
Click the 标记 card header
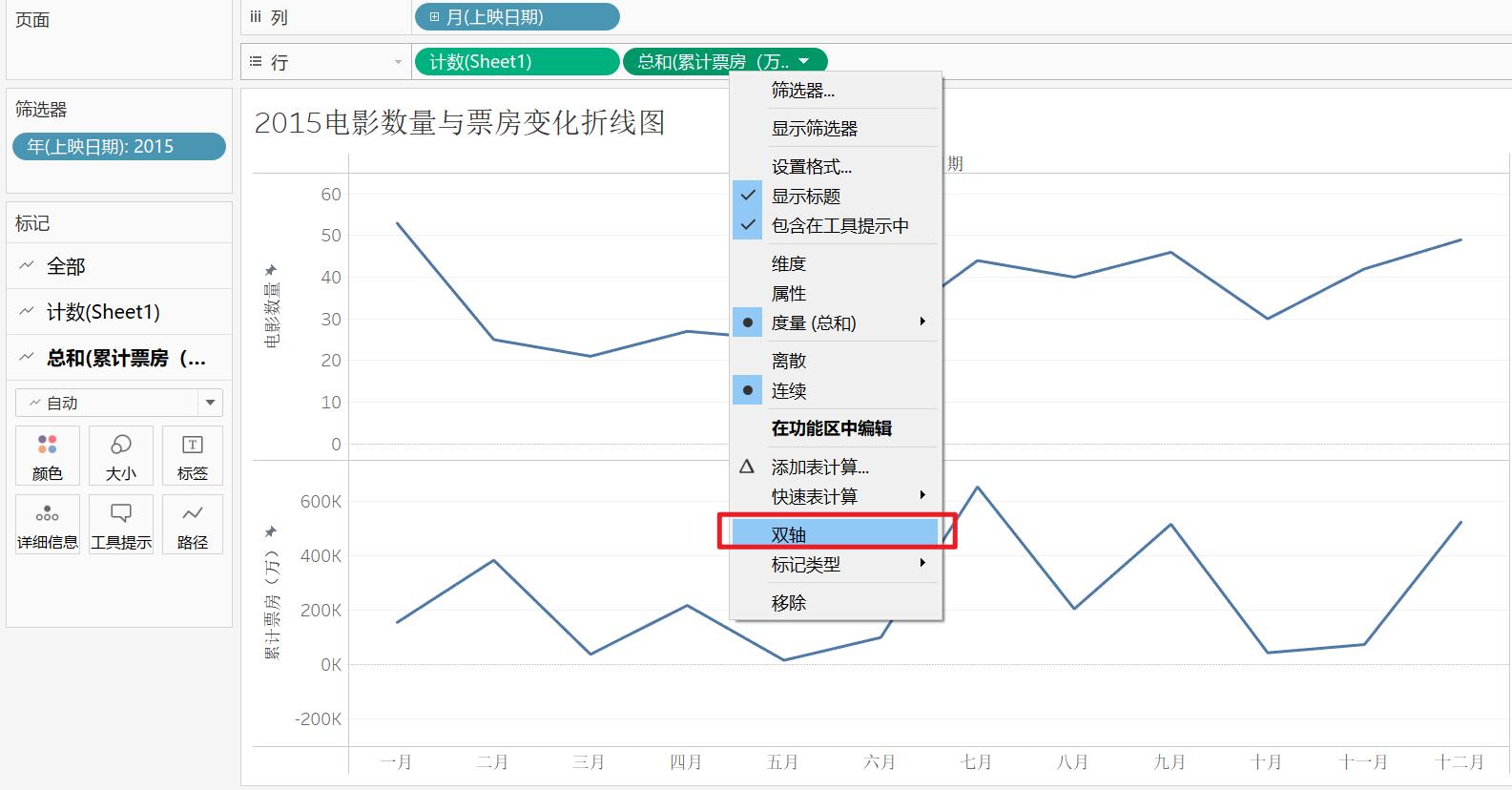tap(32, 223)
